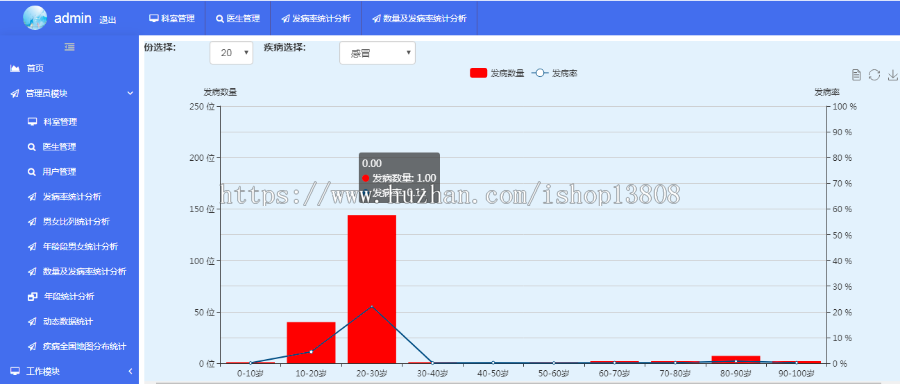Click search icon in 医生管理 top tab
The width and height of the screenshot is (900, 384).
(220, 18)
